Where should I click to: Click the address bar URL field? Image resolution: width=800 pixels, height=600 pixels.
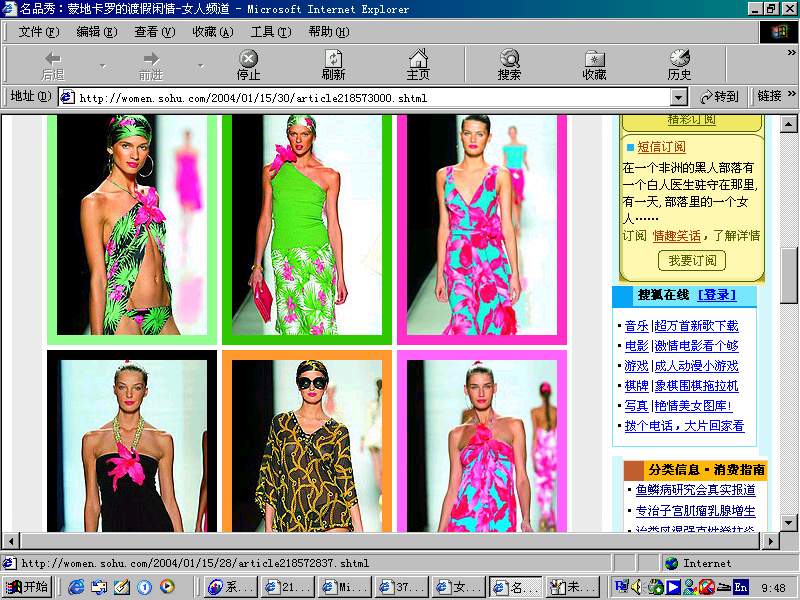point(372,97)
